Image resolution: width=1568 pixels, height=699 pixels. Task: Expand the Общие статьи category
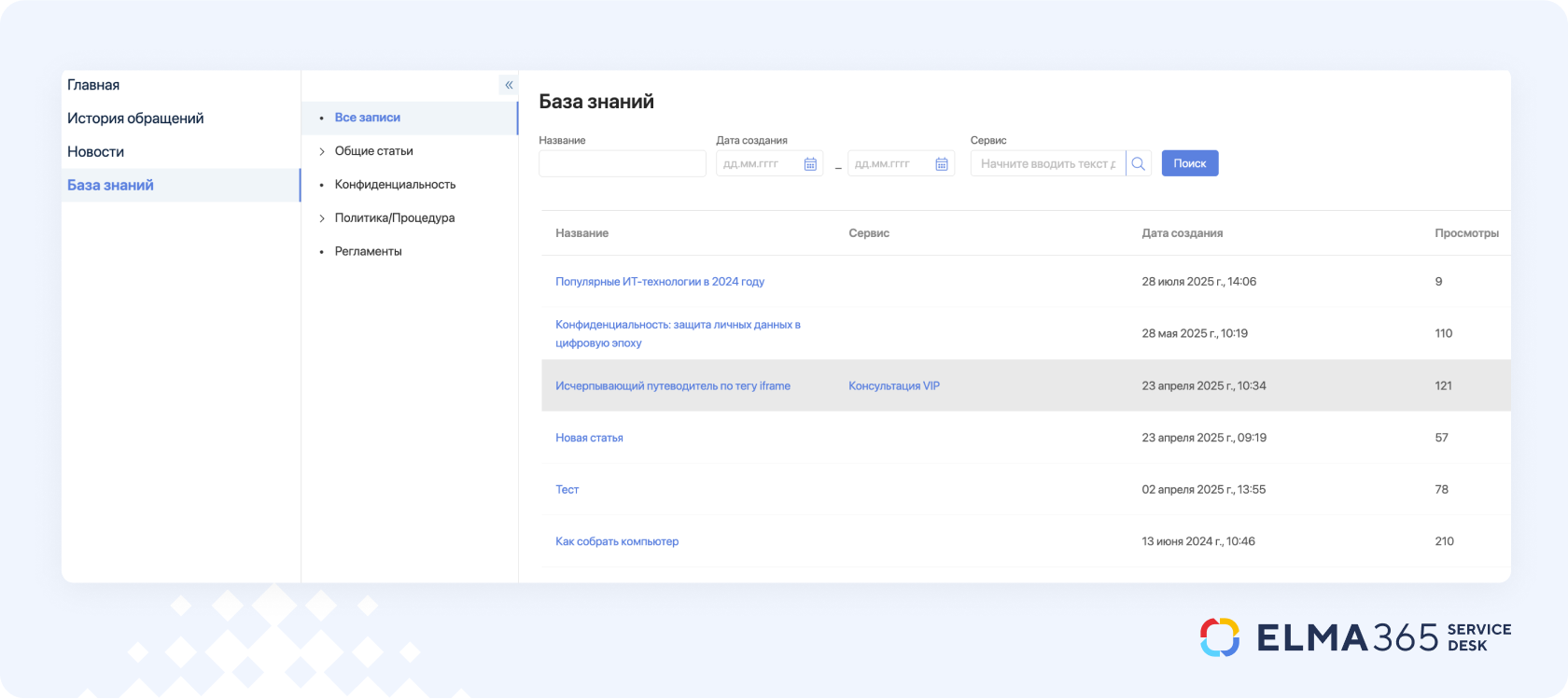(x=322, y=151)
